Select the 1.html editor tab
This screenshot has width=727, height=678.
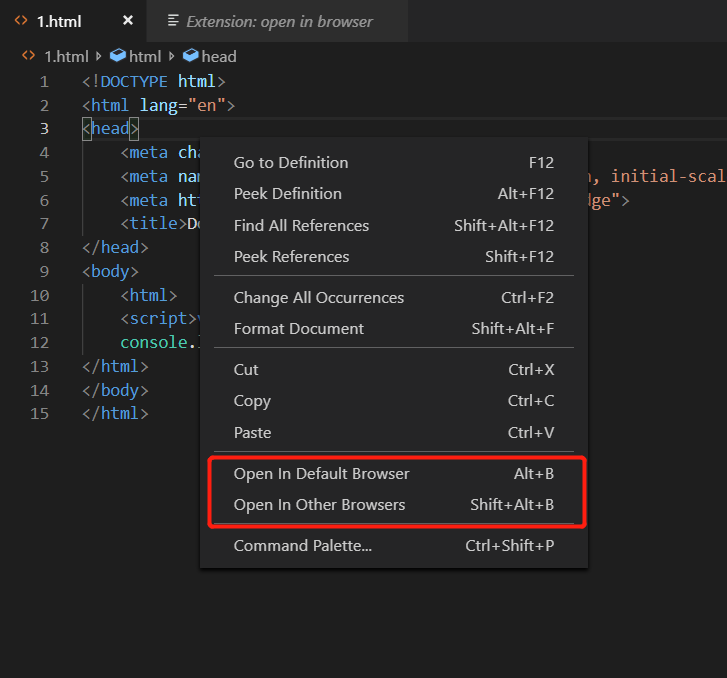pos(60,21)
